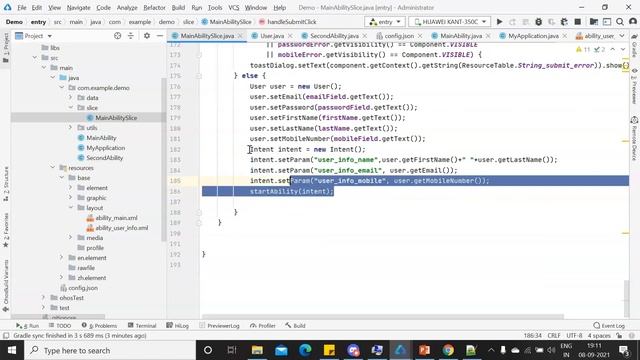Change UTF-8 file encoding in status bar

point(574,336)
